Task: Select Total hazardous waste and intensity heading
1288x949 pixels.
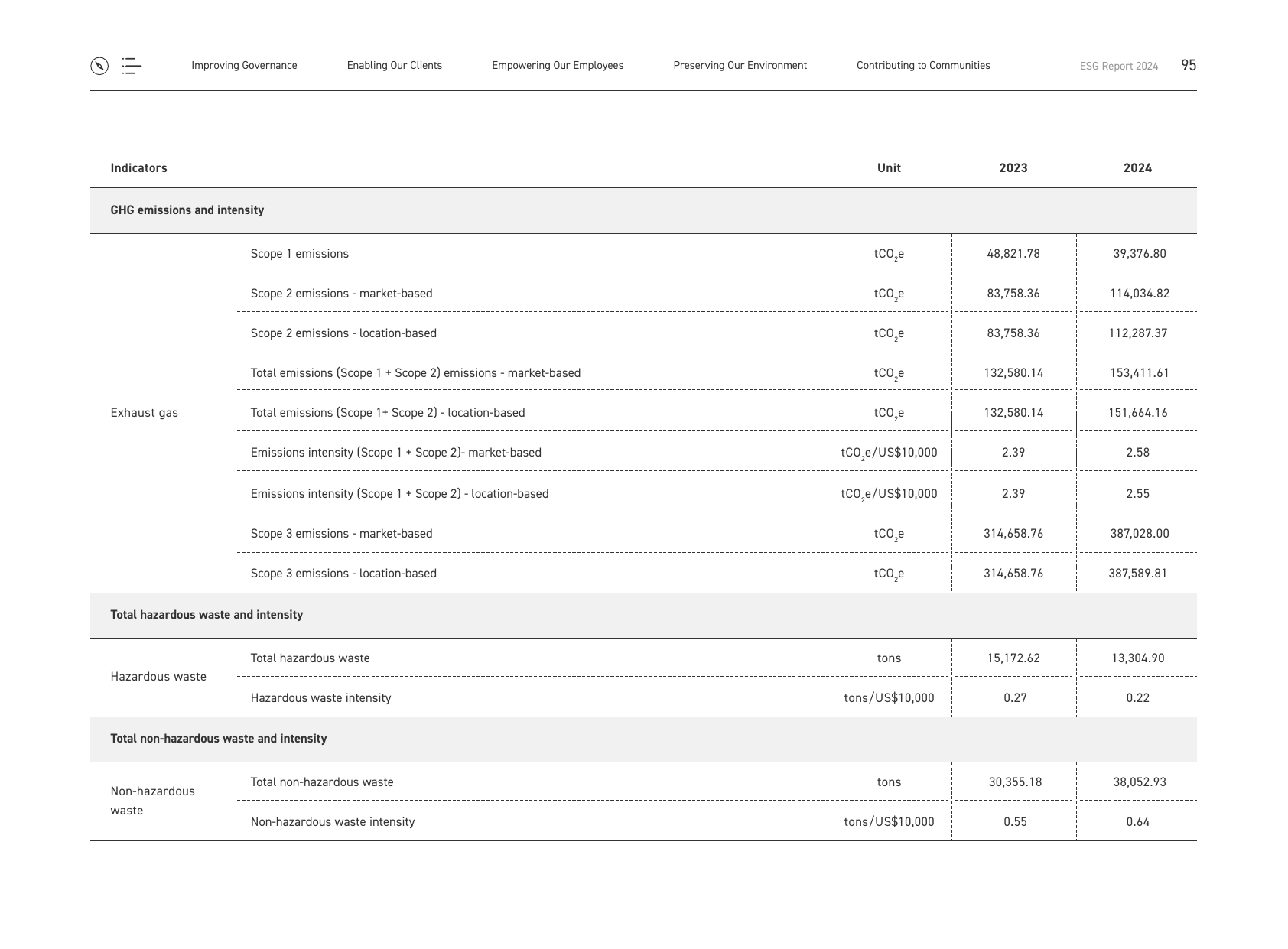Action: 207,615
